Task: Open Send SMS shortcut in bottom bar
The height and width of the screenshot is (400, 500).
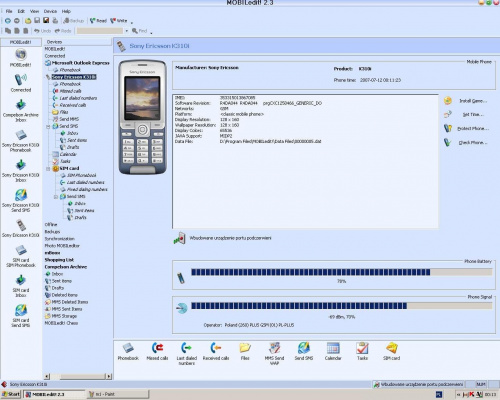Action: coord(304,352)
